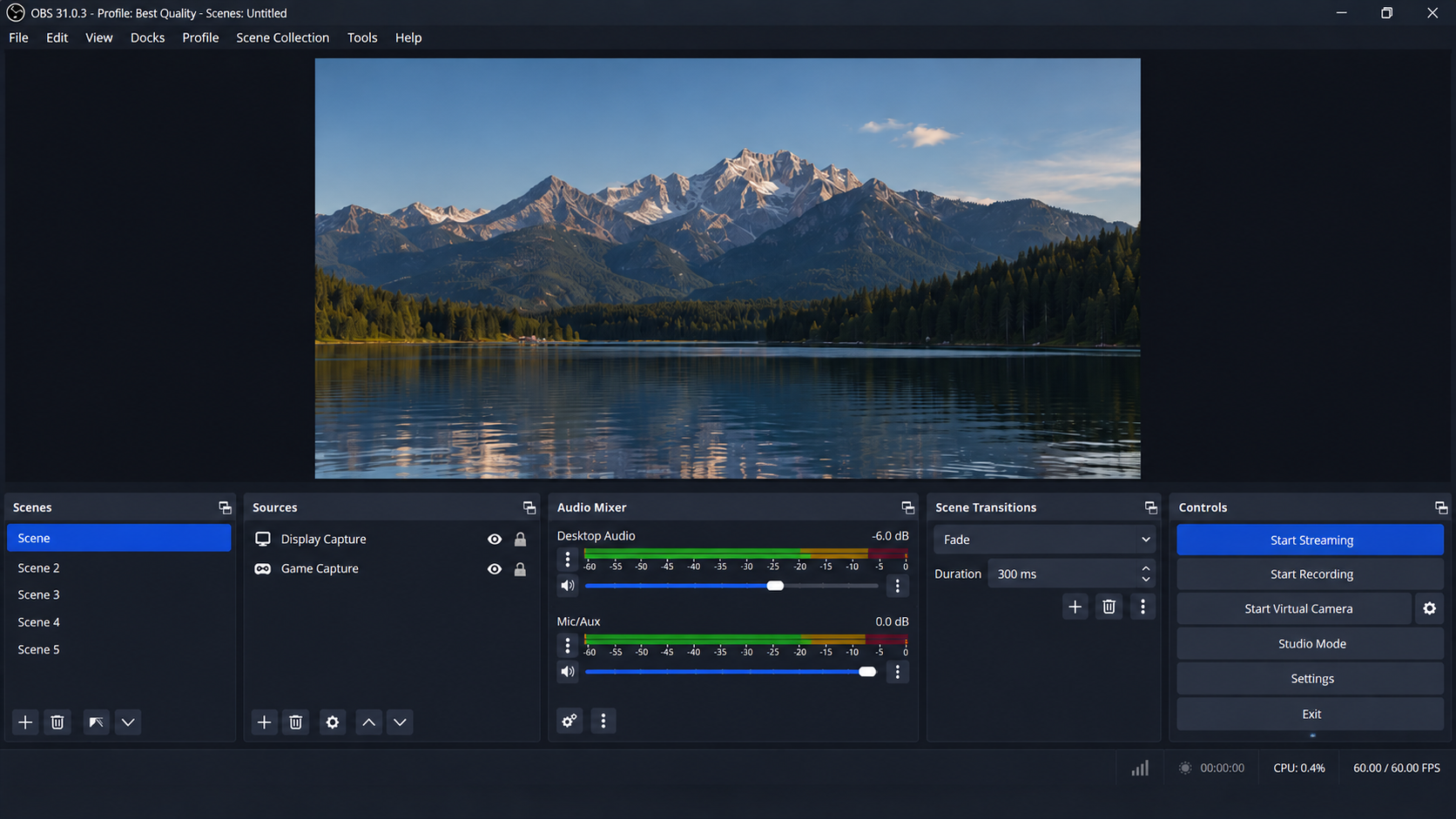Open Desktop Audio options beside volume slider

click(x=898, y=586)
